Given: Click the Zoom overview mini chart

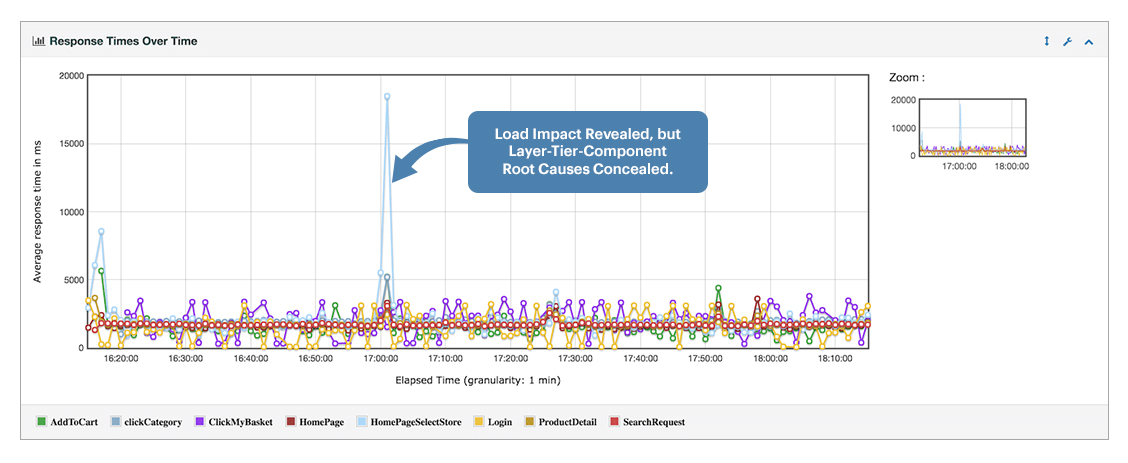Looking at the screenshot, I should (972, 127).
